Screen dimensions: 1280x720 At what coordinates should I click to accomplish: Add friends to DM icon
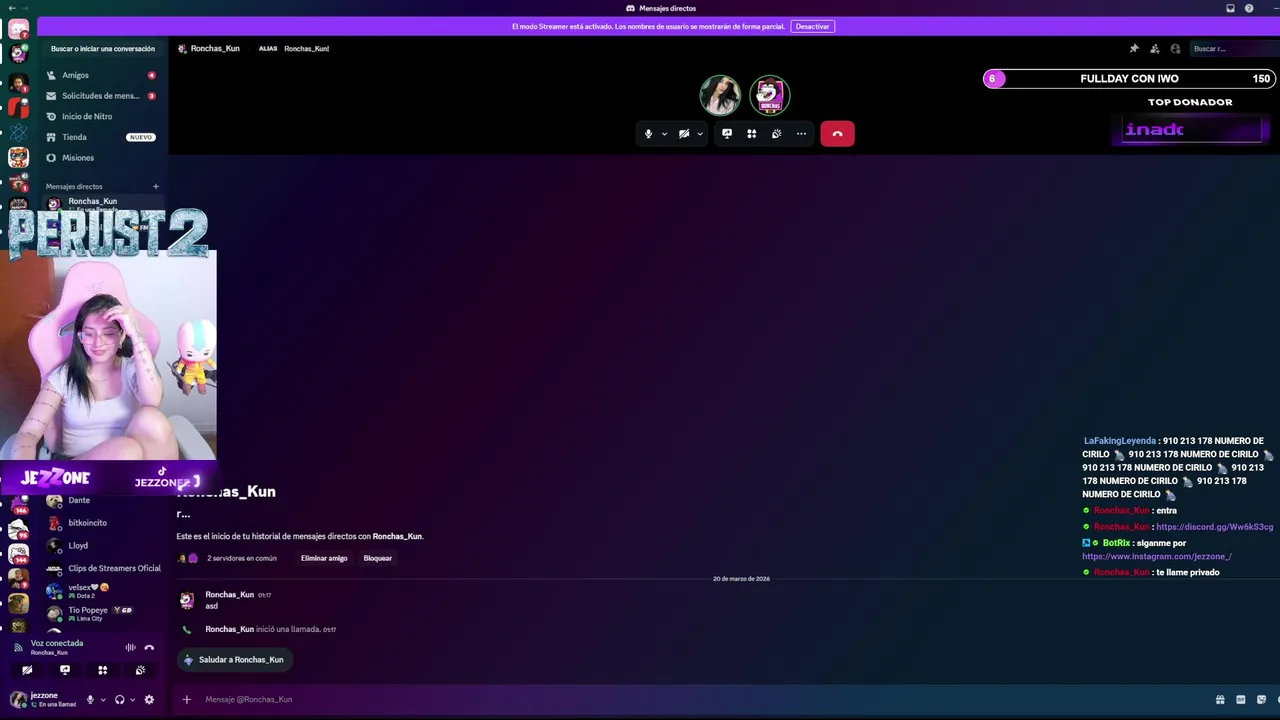tap(1155, 48)
